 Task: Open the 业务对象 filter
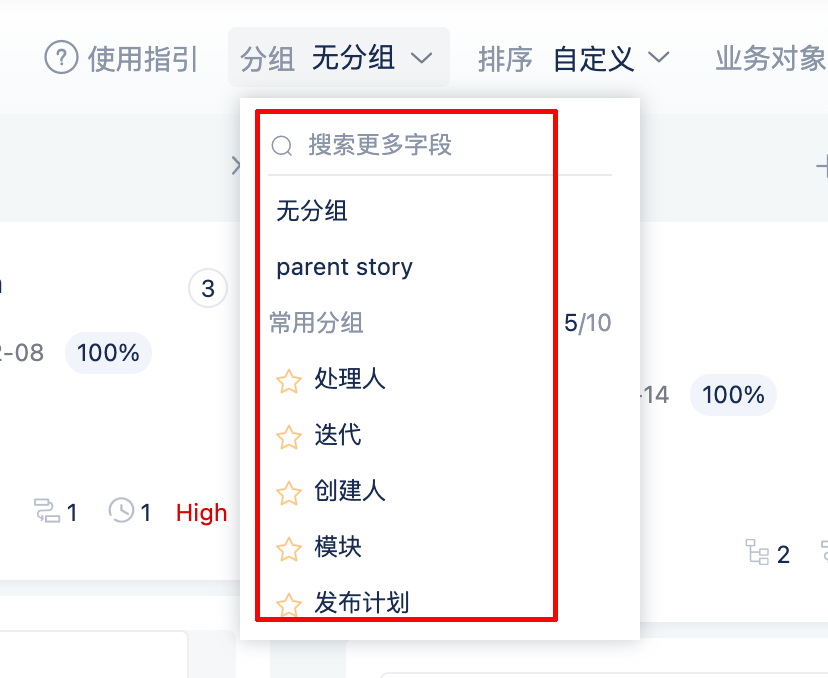click(769, 58)
